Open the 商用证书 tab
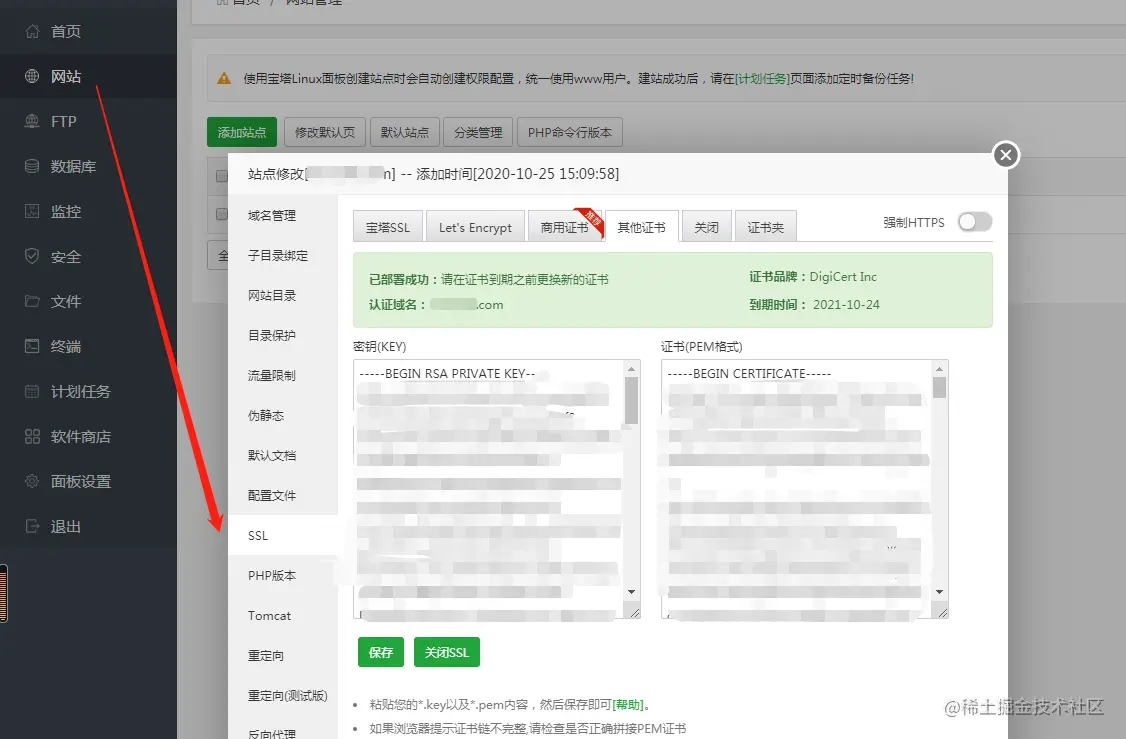Screen dimensions: 1126x739 tap(564, 227)
